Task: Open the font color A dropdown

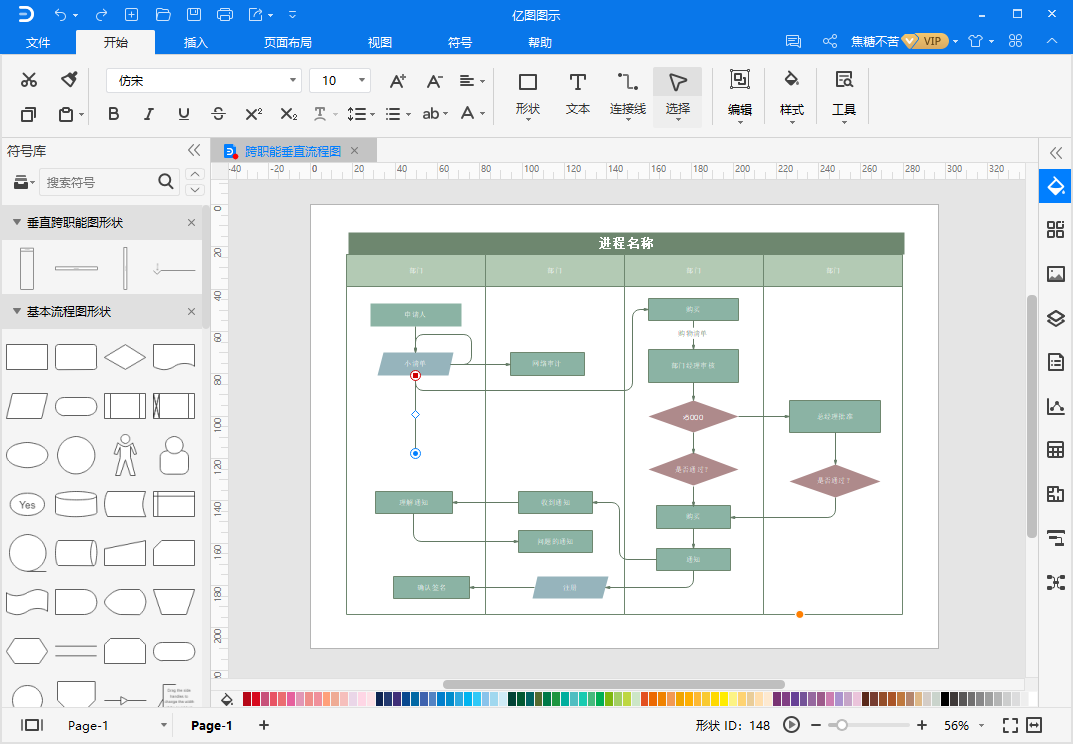Action: [472, 114]
